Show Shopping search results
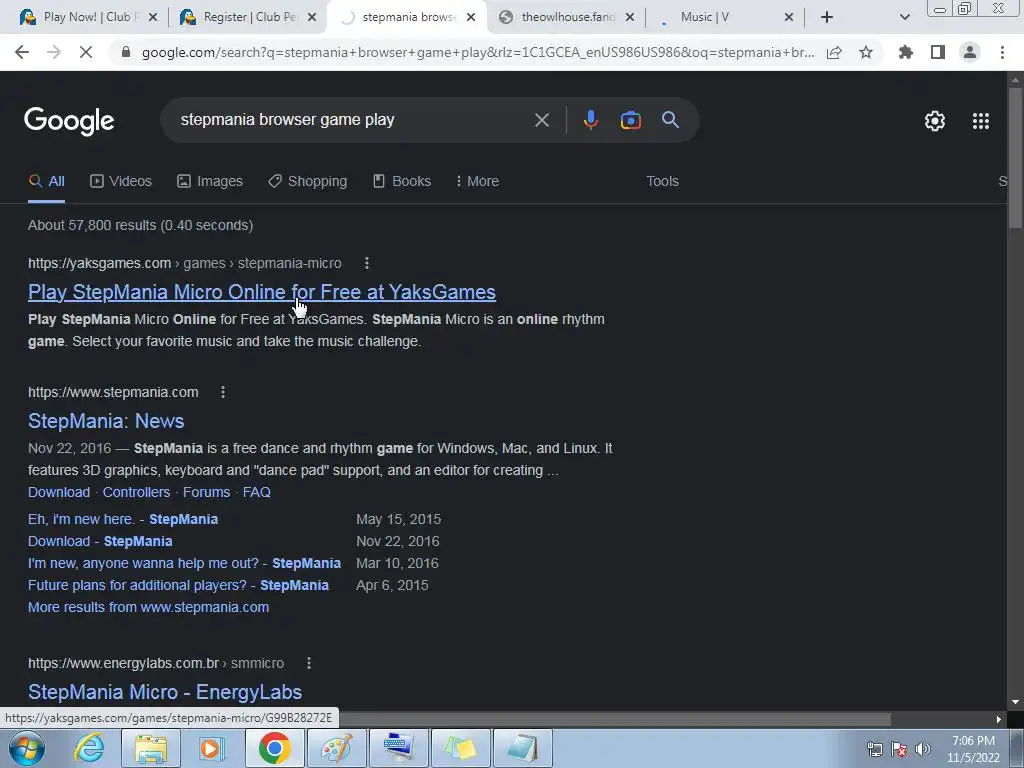The height and width of the screenshot is (768, 1024). point(308,182)
